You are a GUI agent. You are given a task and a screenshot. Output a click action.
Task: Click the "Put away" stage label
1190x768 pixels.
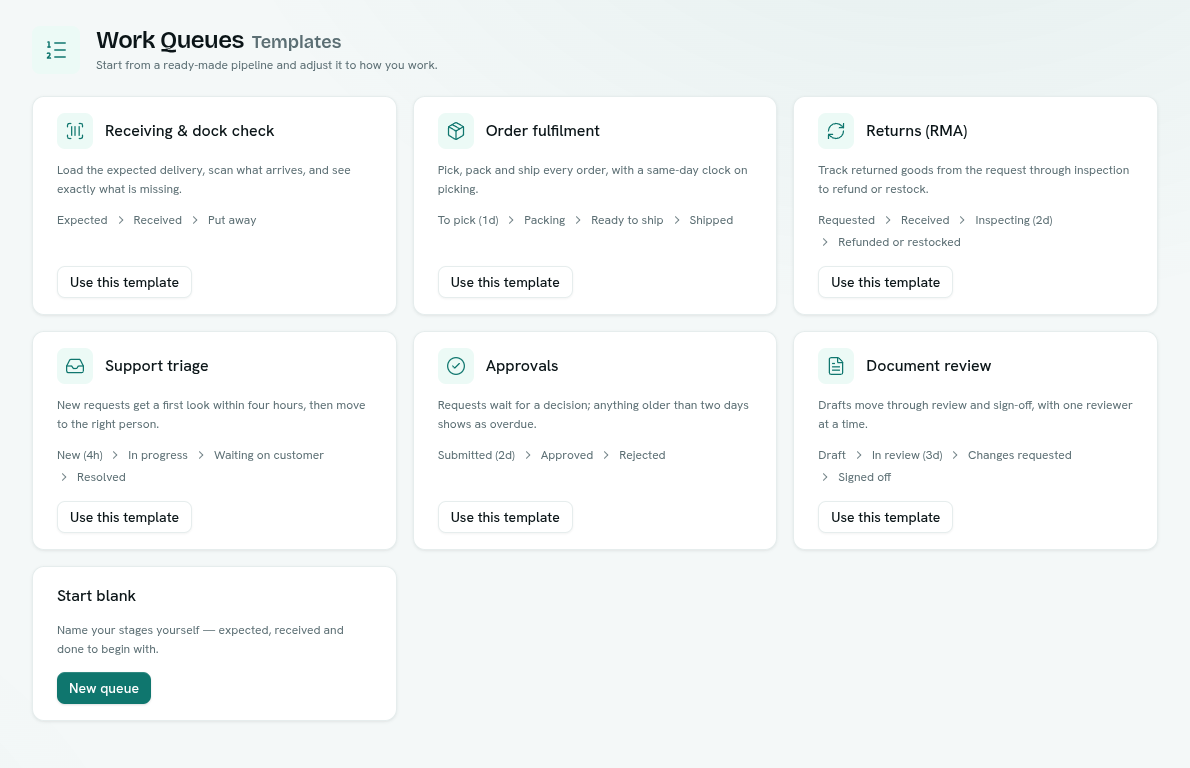click(232, 220)
